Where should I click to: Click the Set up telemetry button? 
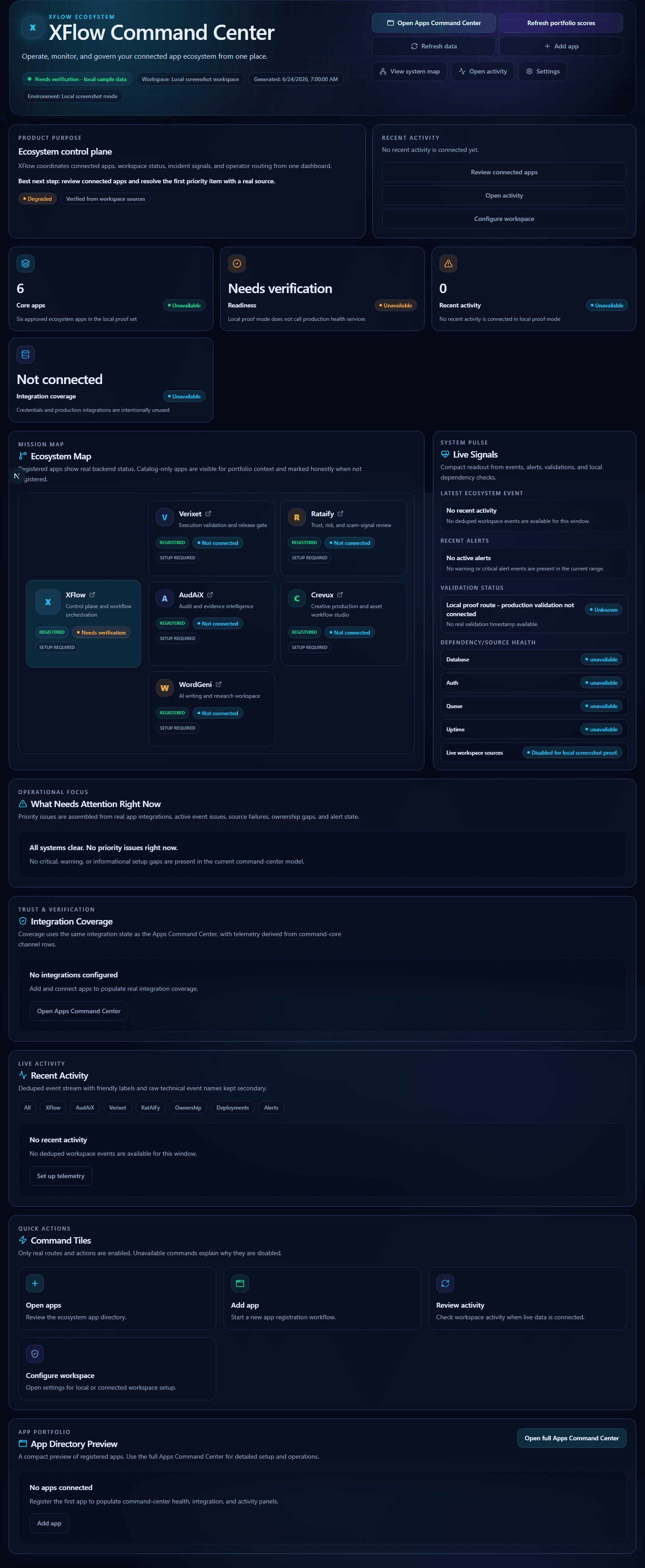(x=61, y=1176)
